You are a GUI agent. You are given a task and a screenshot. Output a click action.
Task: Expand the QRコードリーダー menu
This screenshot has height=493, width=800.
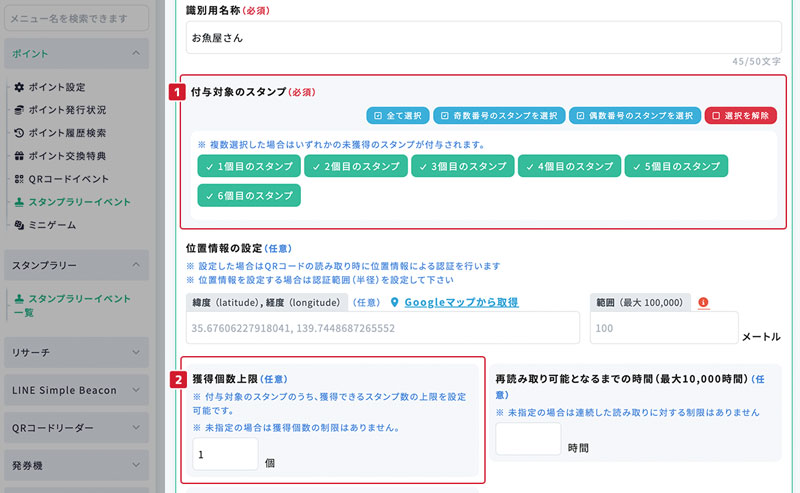pyautogui.click(x=134, y=428)
